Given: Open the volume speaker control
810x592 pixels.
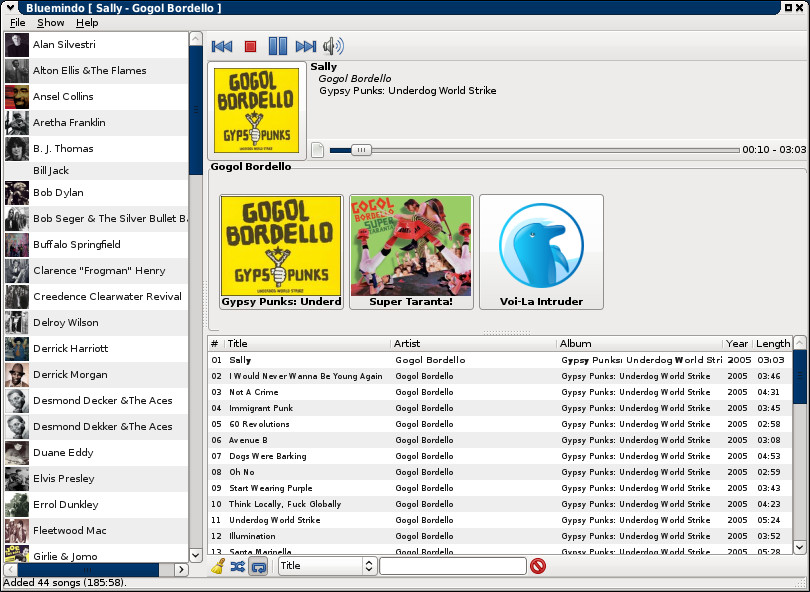Looking at the screenshot, I should pos(333,46).
